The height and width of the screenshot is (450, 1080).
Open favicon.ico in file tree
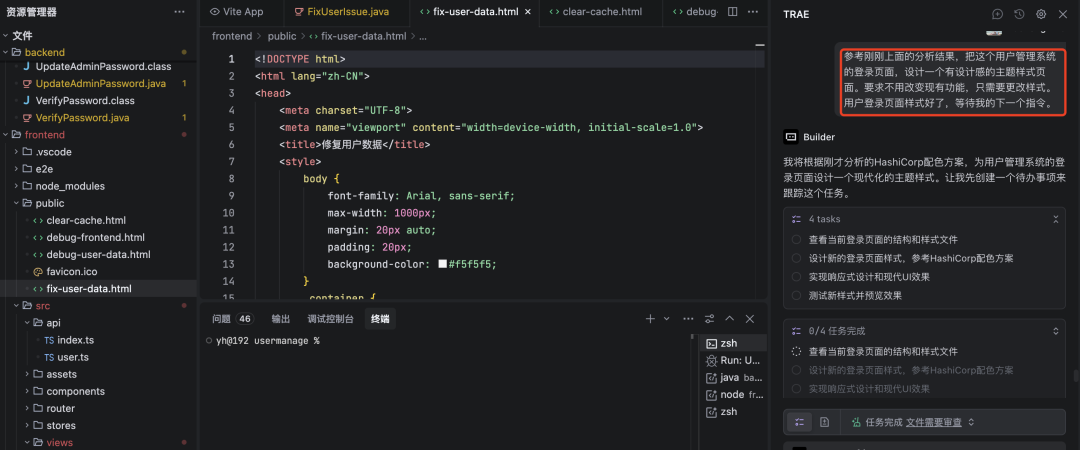(x=72, y=272)
